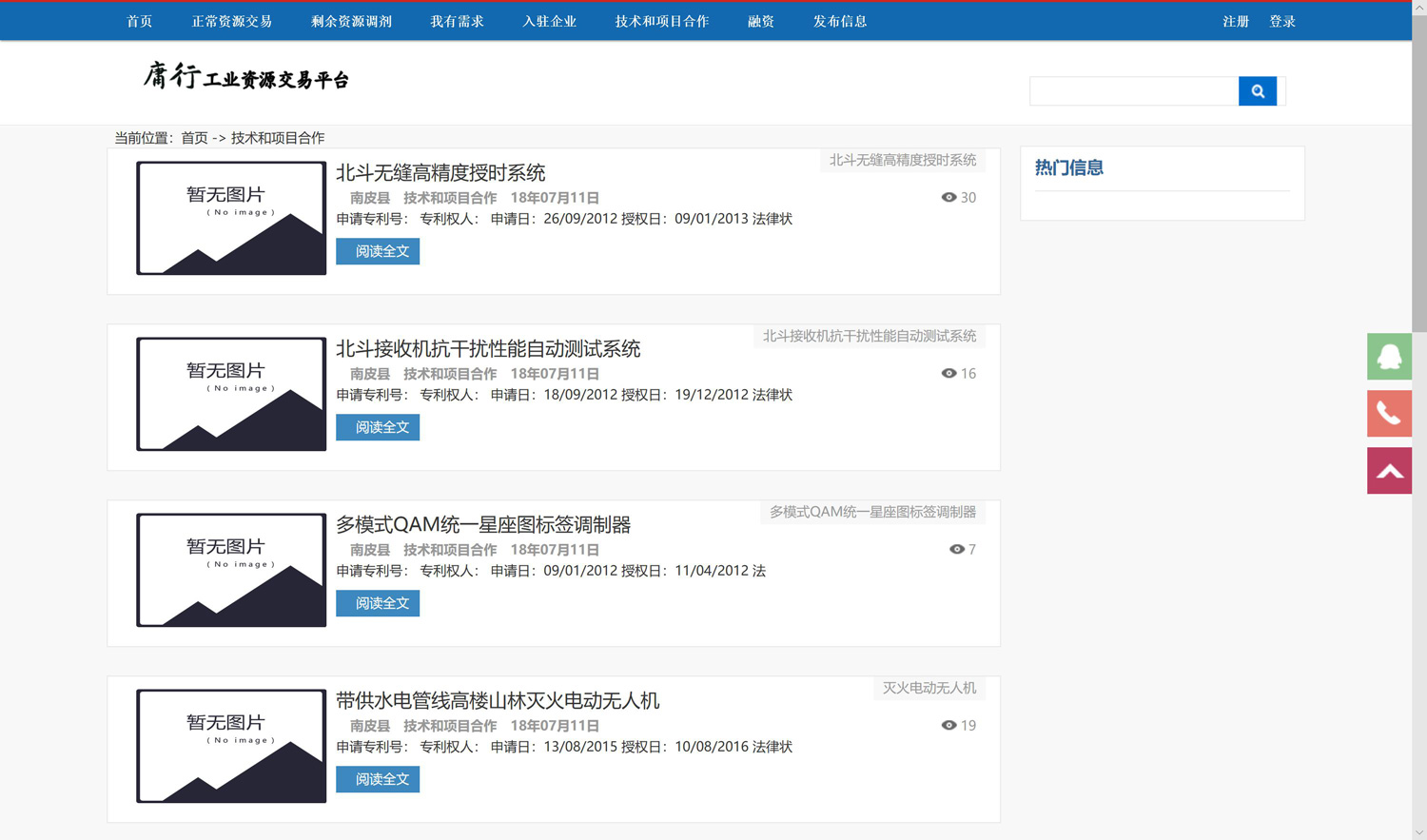
Task: Click the red phone contact icon
Action: [x=1389, y=413]
